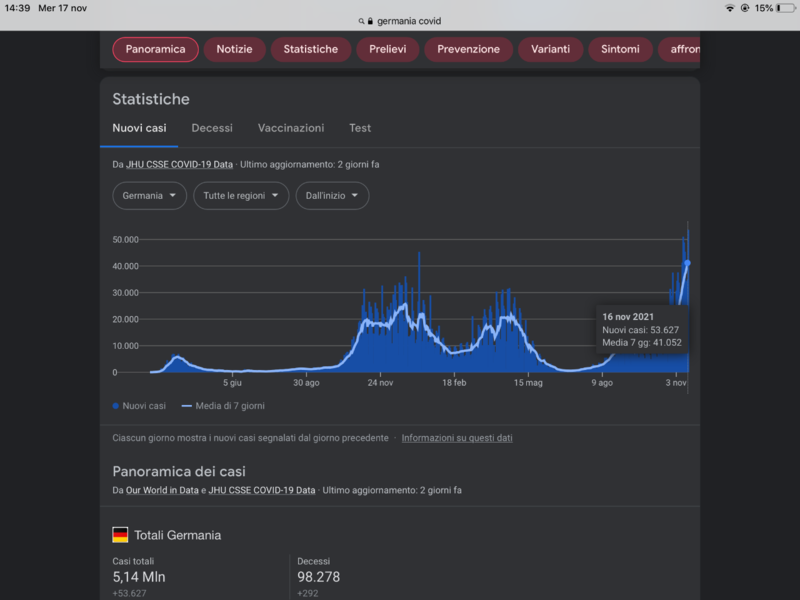Select the Prevenzione chip
Screen dimensions: 800x600
[468, 49]
